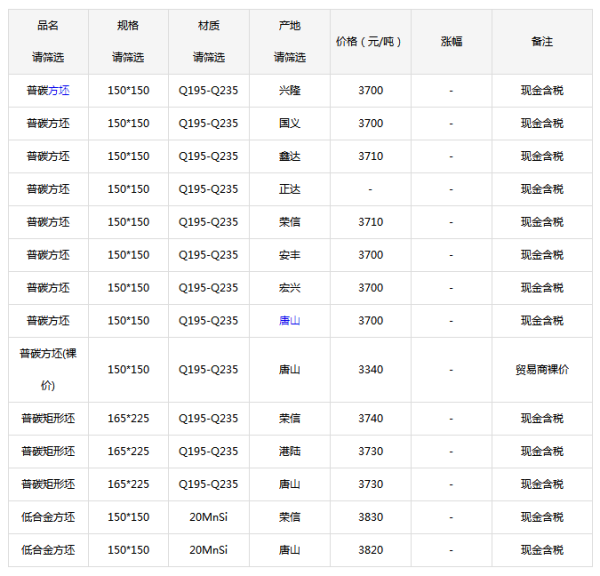Click Q195-Q235 material in the 安丰 row
Screen dimensions: 600x576
(x=209, y=255)
